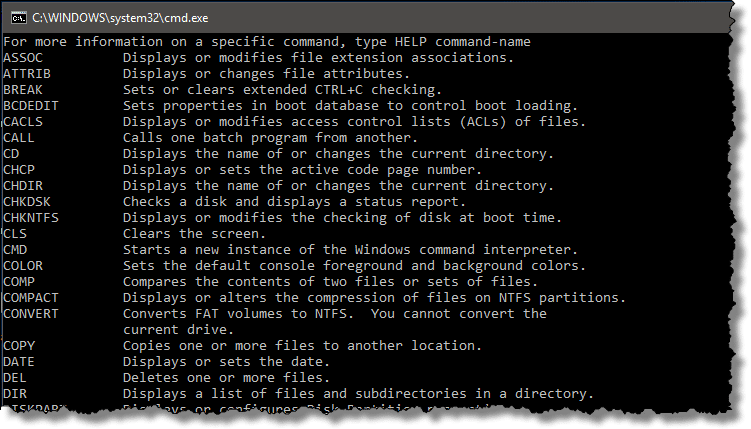Select the DIR command entry
Viewport: 751px width, 429px height.
point(298,394)
